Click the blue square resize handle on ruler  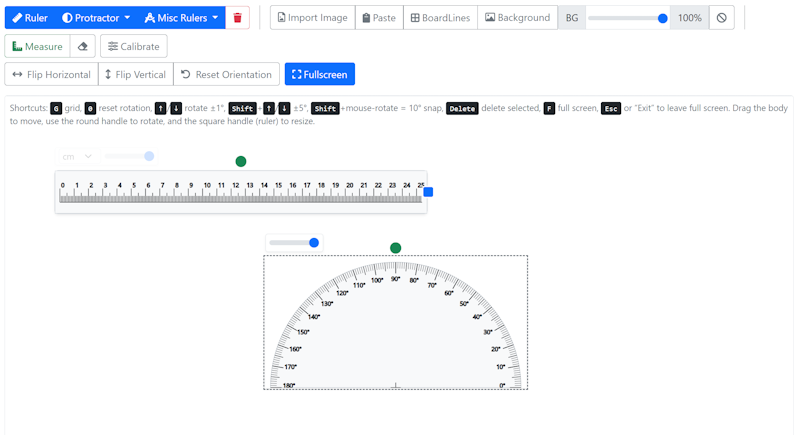click(428, 192)
